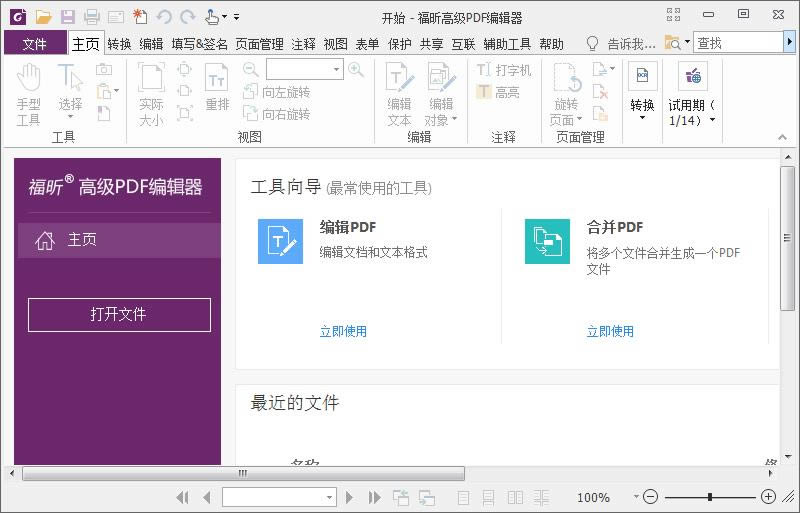Toggle continuous page view in status bar

point(488,498)
